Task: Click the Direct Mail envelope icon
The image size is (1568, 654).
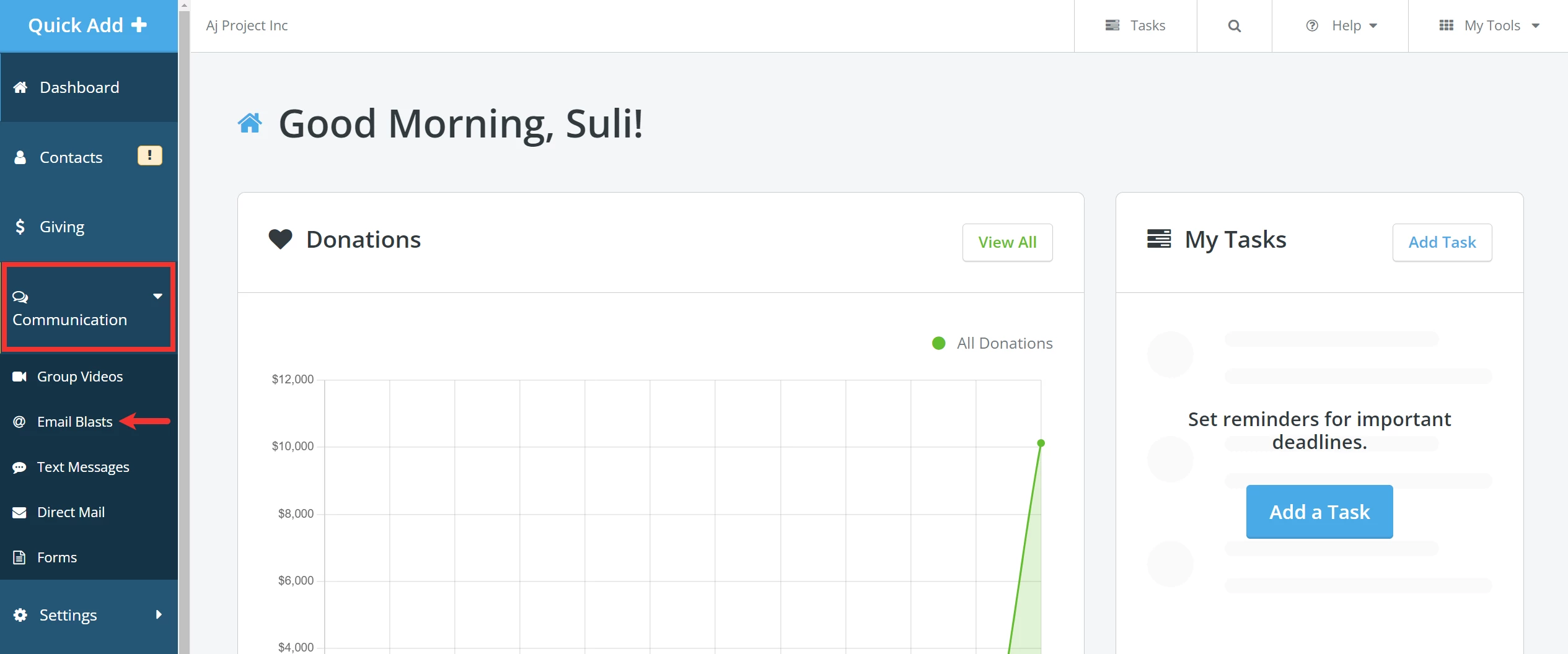Action: tap(19, 513)
